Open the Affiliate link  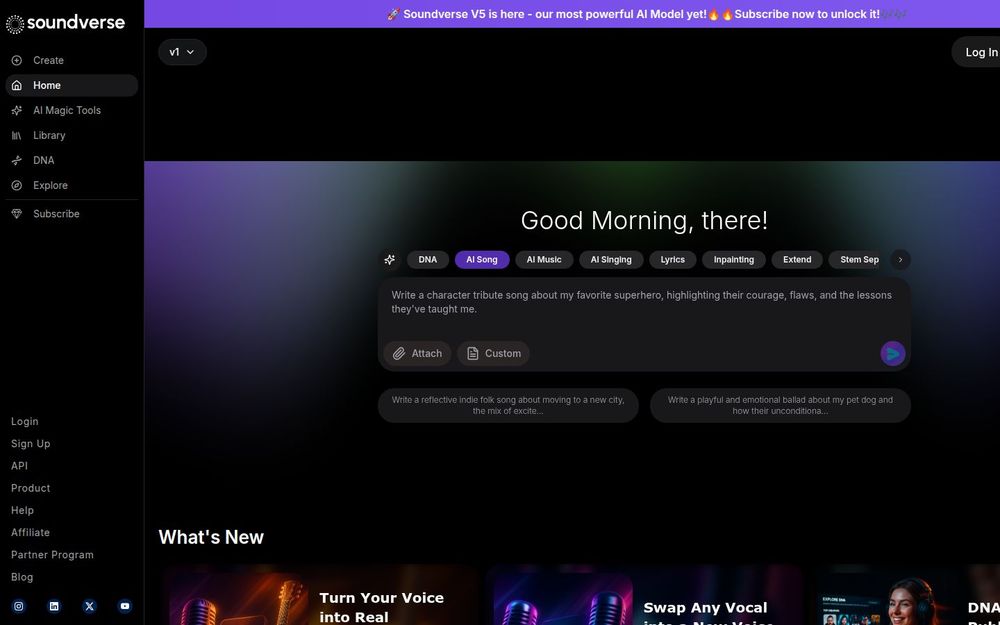coord(30,533)
